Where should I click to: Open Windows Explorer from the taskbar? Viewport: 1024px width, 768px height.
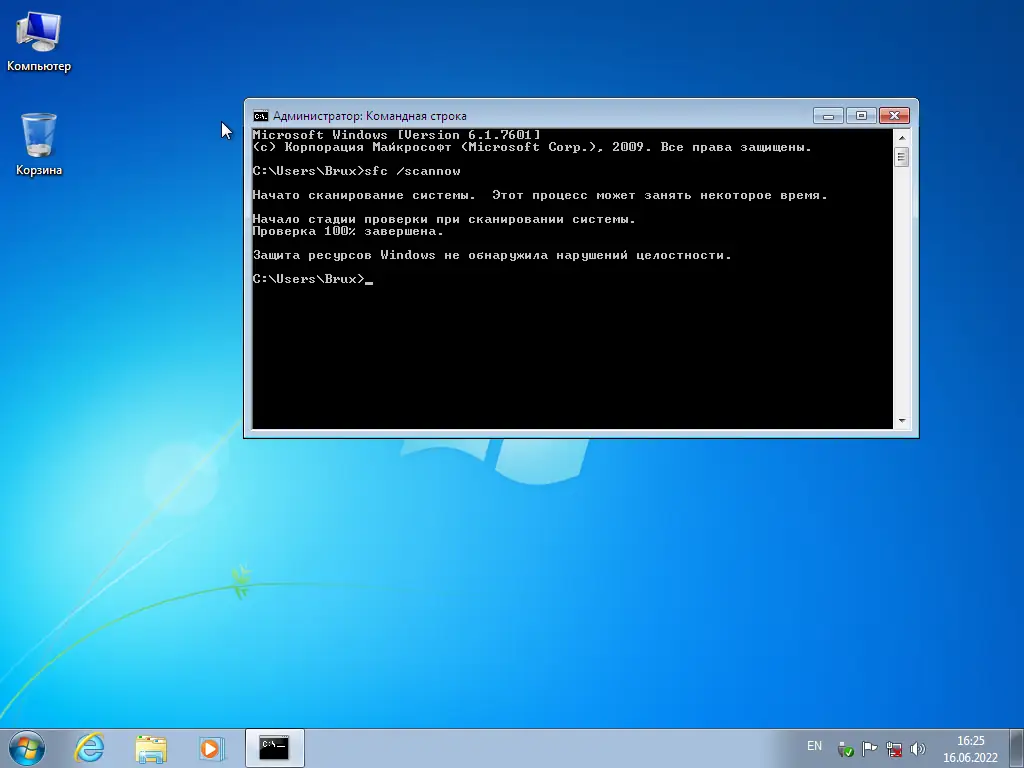[x=150, y=747]
